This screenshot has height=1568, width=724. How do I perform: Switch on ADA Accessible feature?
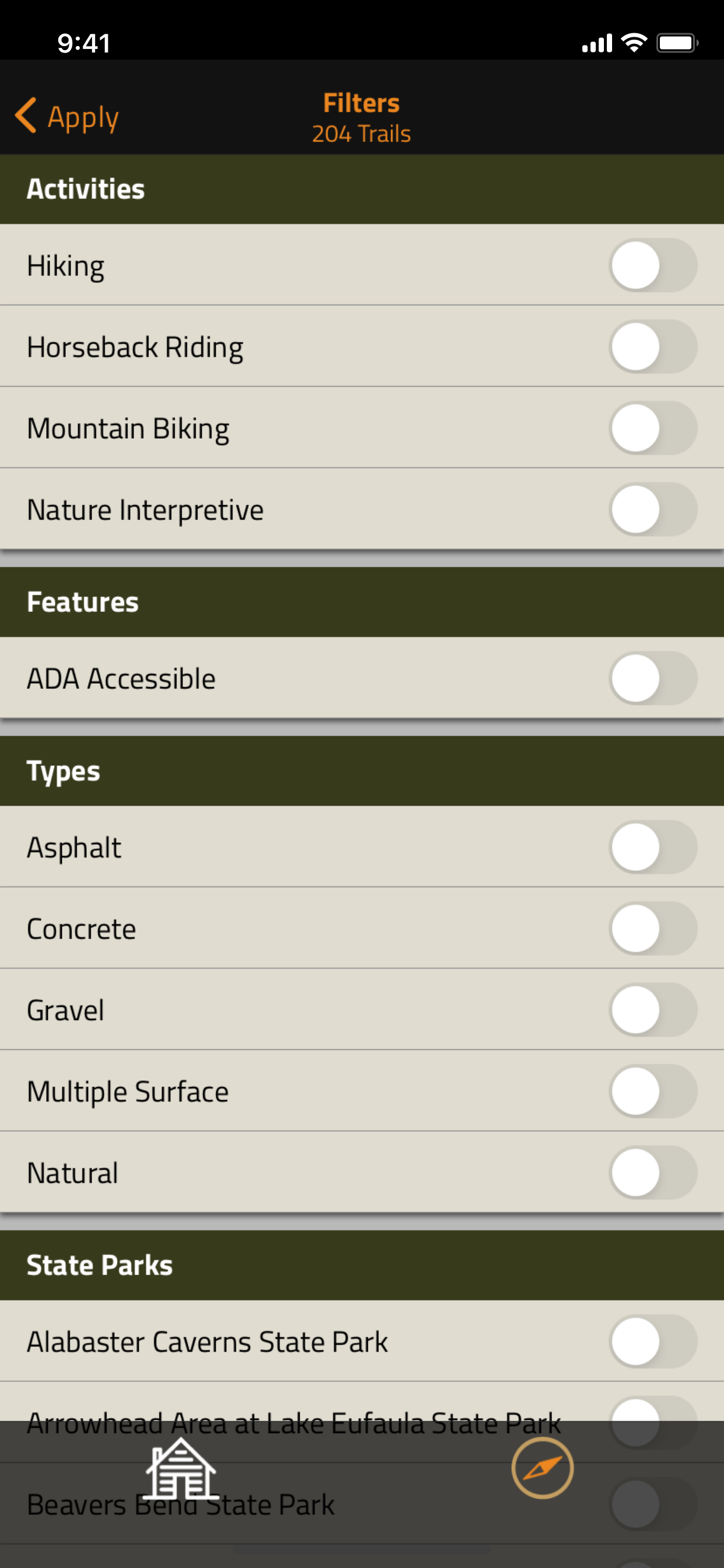pos(653,678)
